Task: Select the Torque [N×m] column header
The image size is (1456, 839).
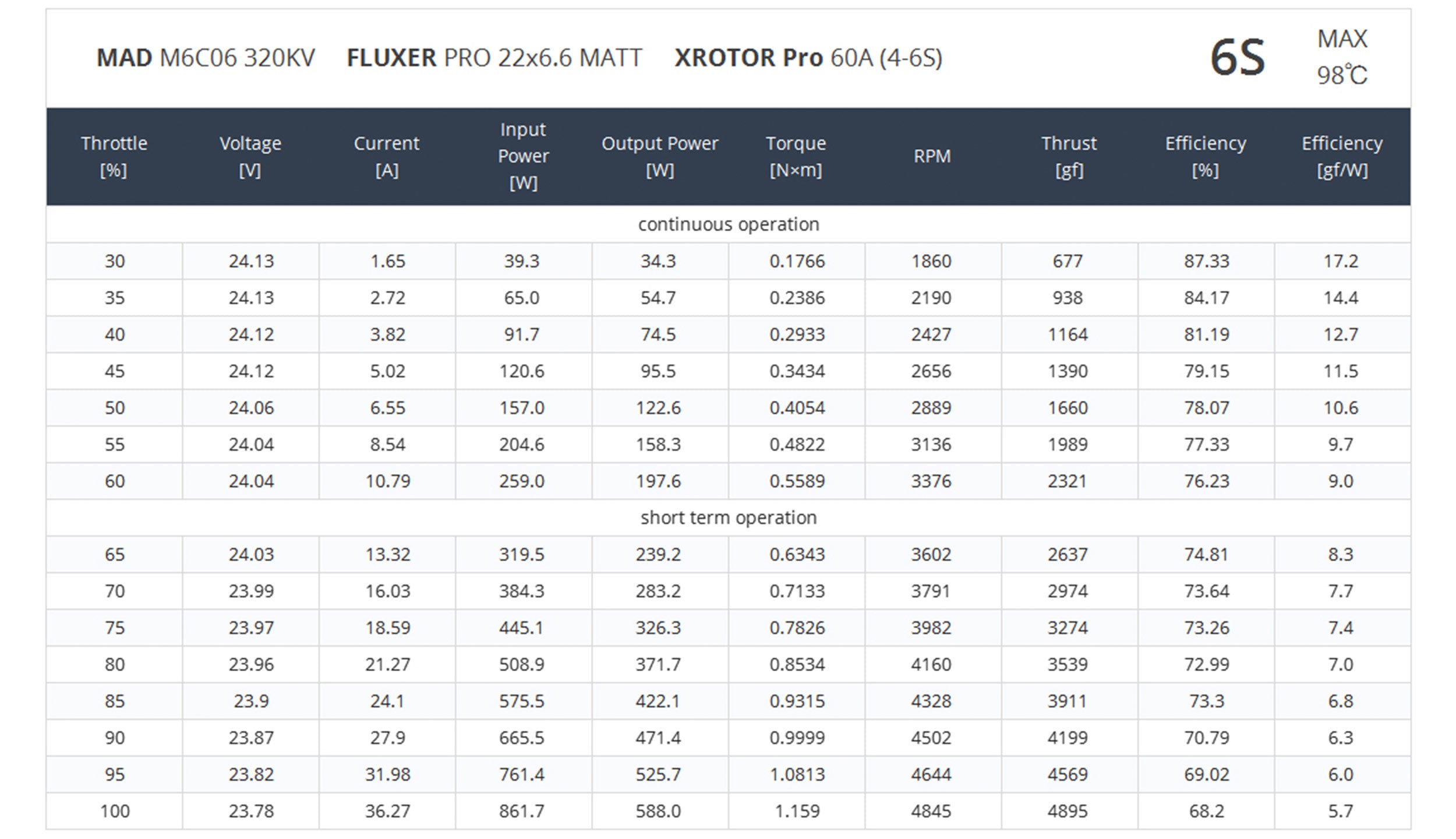Action: point(796,156)
